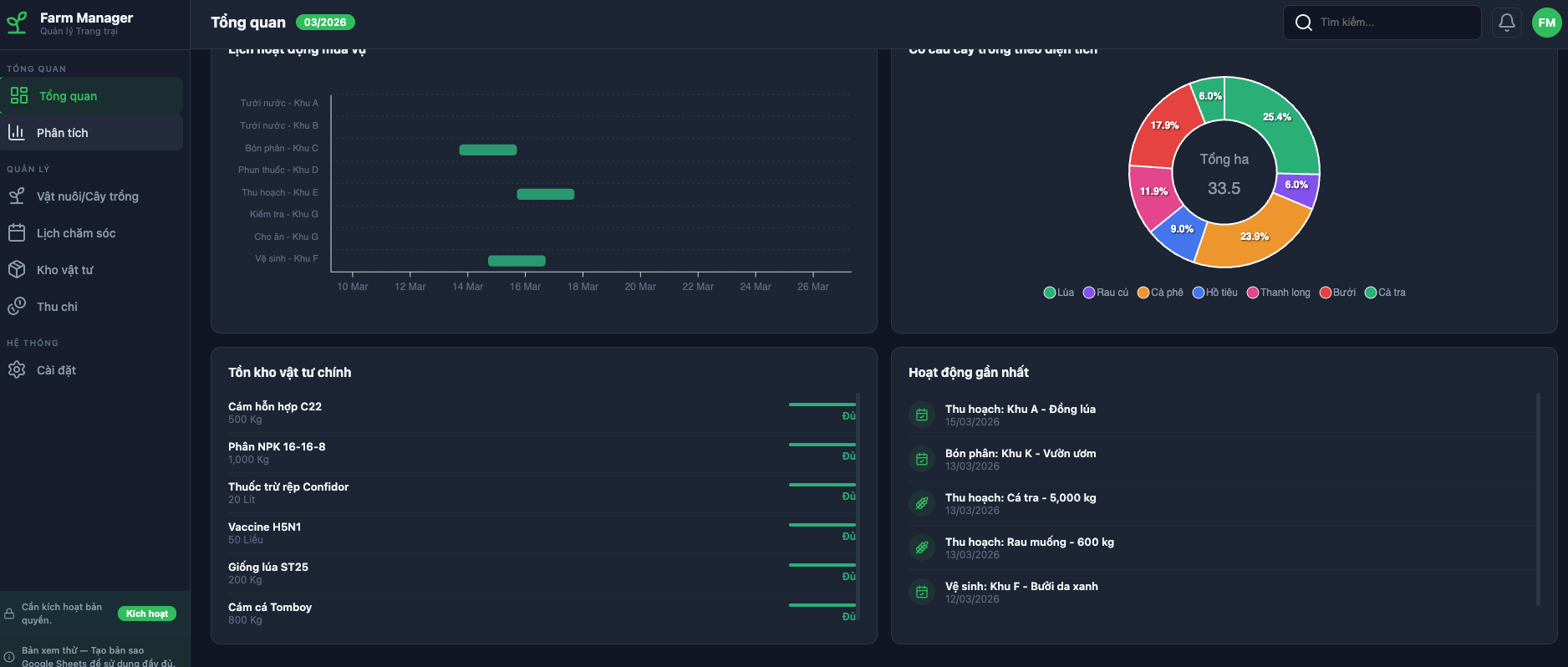1568x667 pixels.
Task: Open the Tổng quan menu item
Action: pyautogui.click(x=92, y=96)
